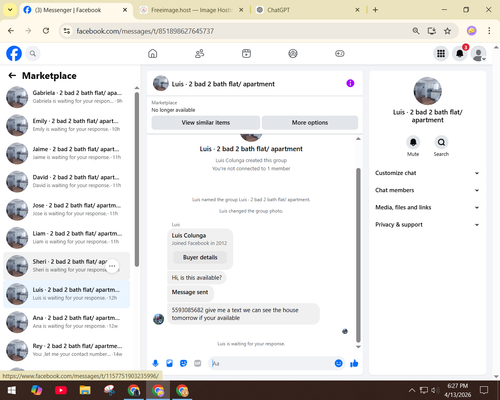
Task: Attach a photo with the image icon
Action: click(x=169, y=363)
